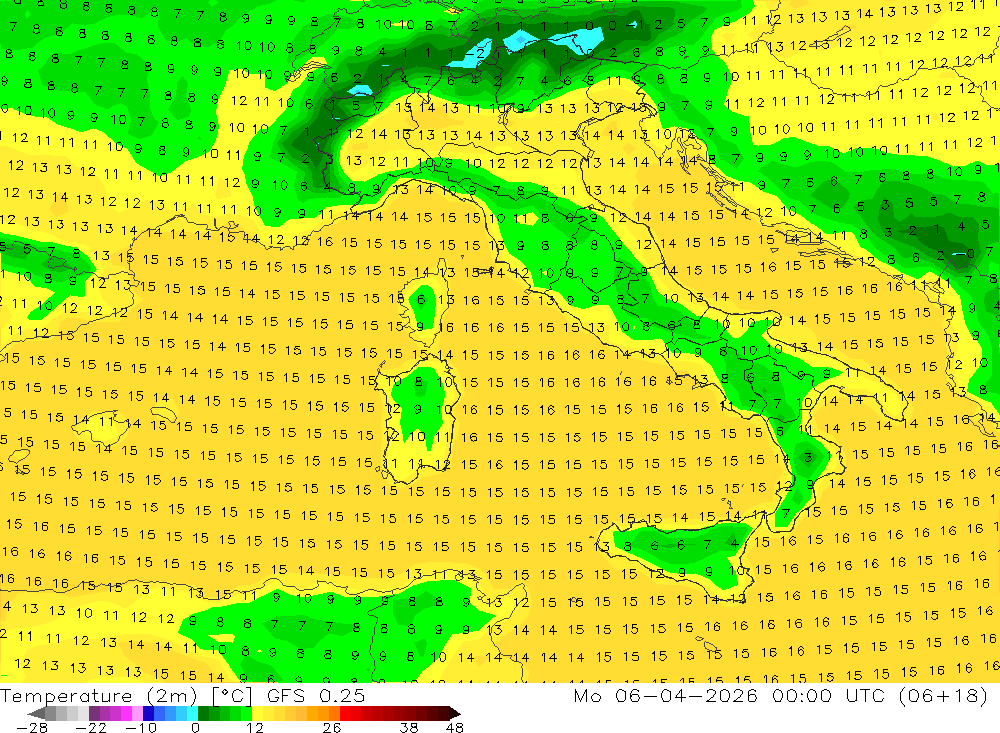Screen dimensions: 1000x733
Task: Click the 'GFS 0.25' model label
Action: pos(316,696)
